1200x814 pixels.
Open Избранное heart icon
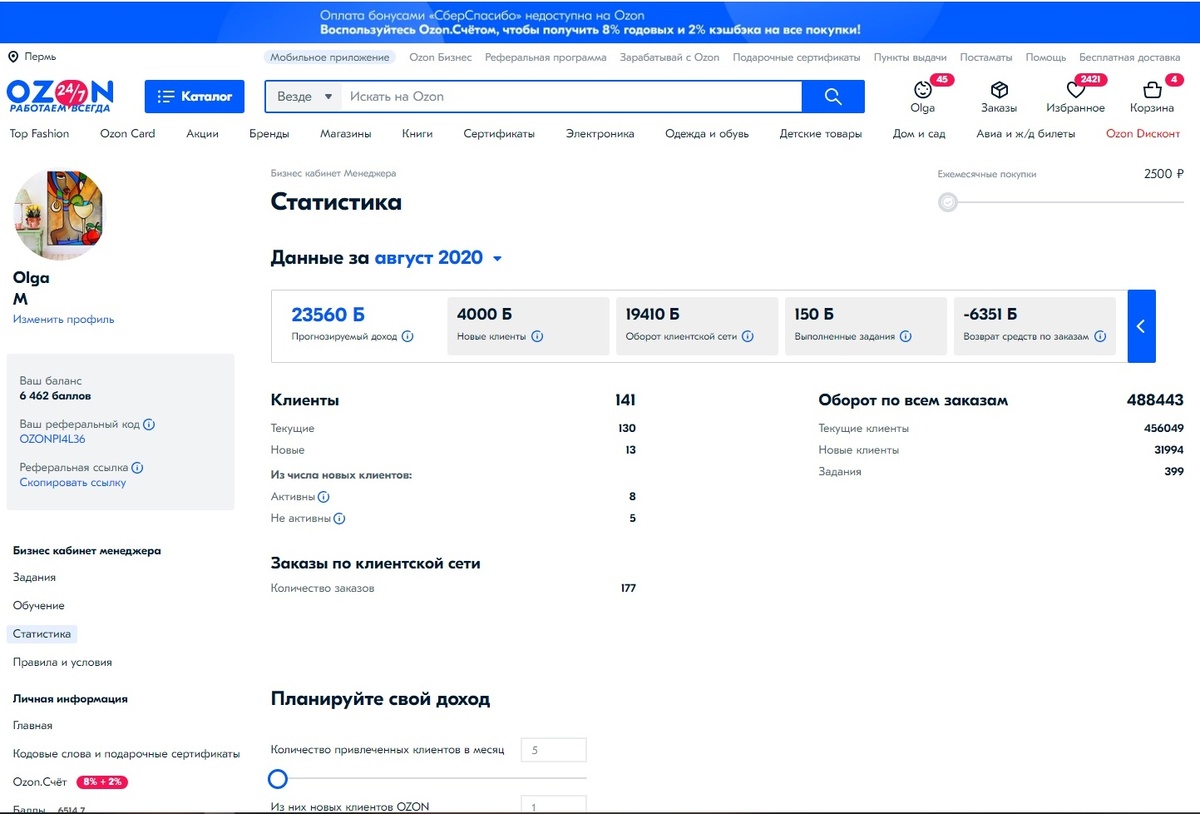(x=1075, y=90)
